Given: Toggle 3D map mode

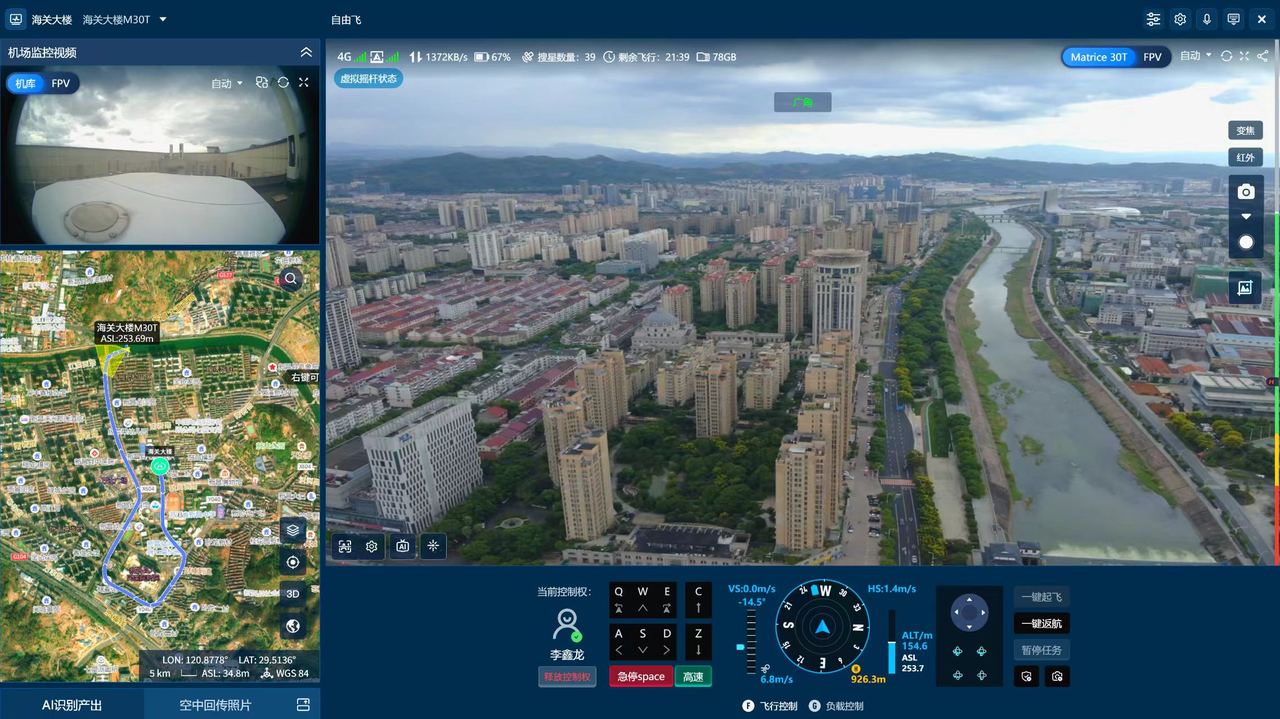Looking at the screenshot, I should 293,593.
